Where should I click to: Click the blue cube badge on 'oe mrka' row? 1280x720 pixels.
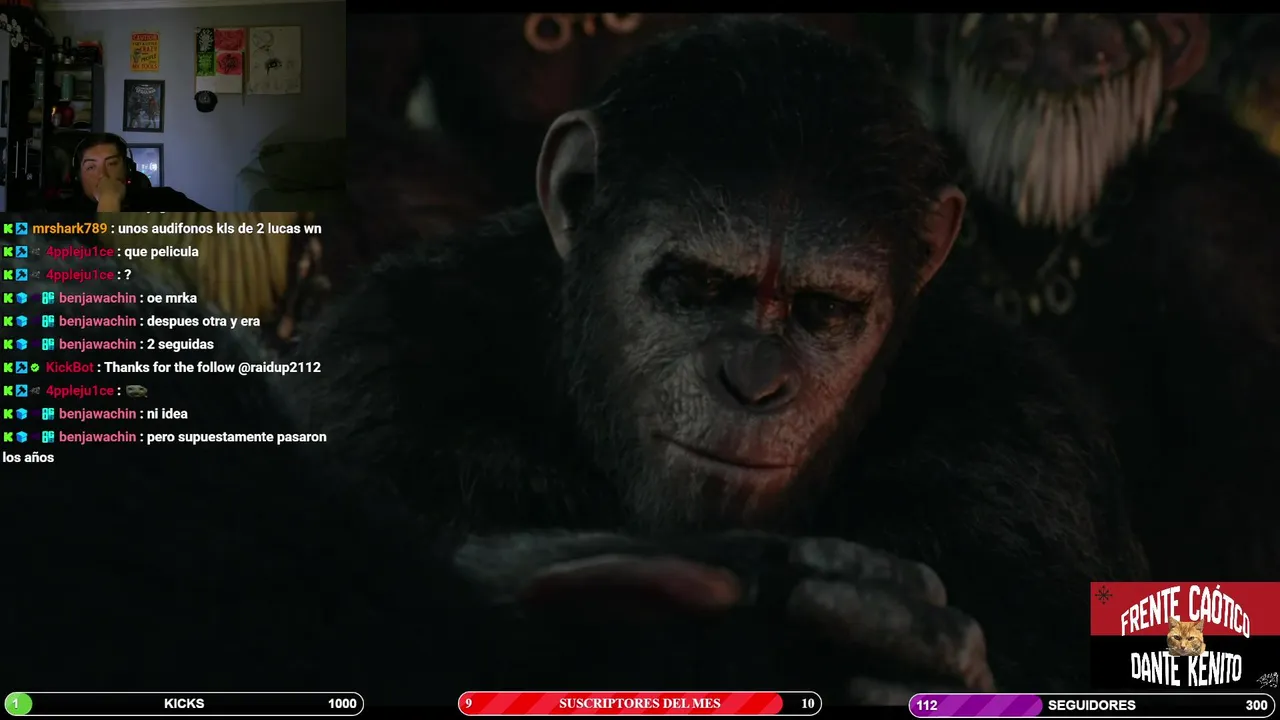21,298
